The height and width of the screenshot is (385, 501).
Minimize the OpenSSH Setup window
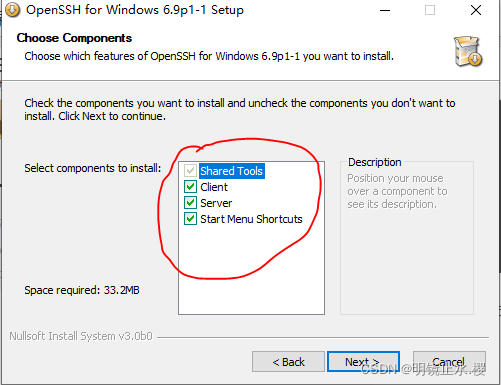(385, 10)
